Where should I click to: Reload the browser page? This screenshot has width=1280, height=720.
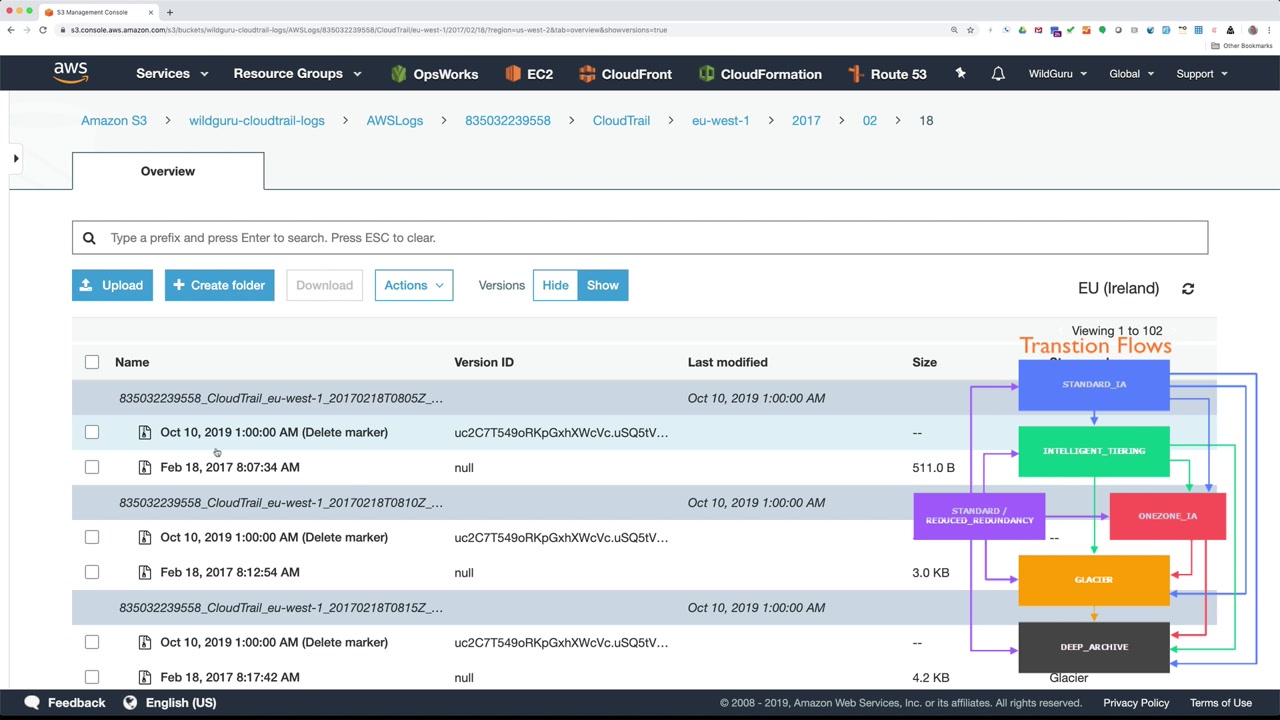pos(43,30)
